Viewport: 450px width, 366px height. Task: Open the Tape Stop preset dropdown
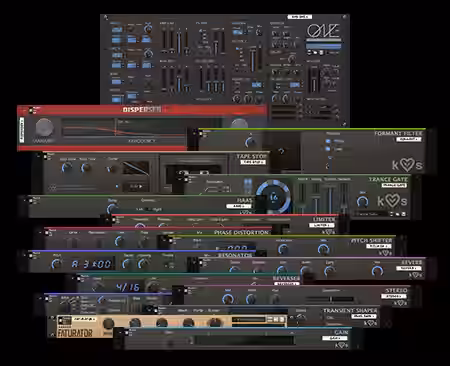point(253,162)
